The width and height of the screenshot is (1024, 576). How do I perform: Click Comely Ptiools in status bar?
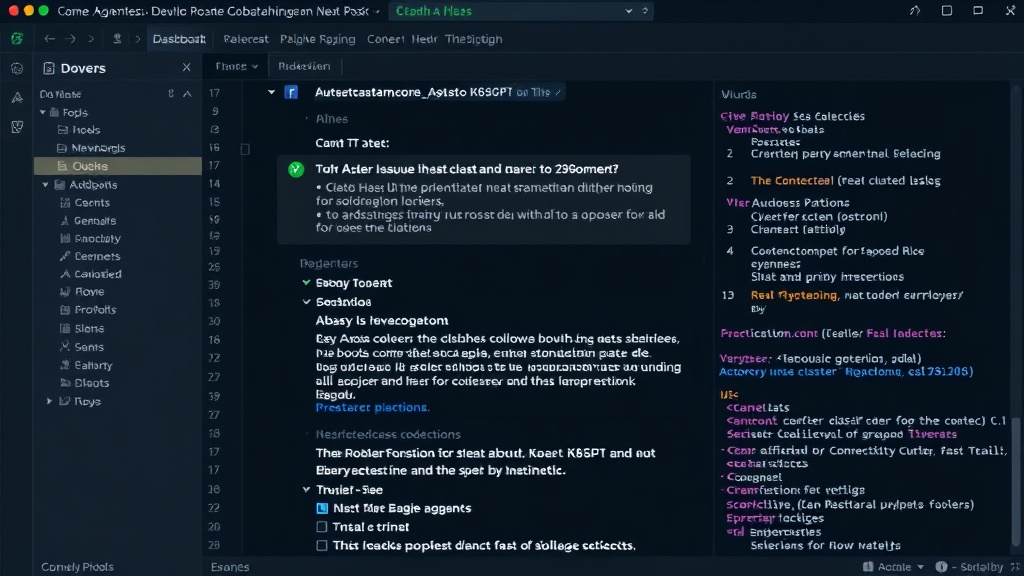(77, 567)
